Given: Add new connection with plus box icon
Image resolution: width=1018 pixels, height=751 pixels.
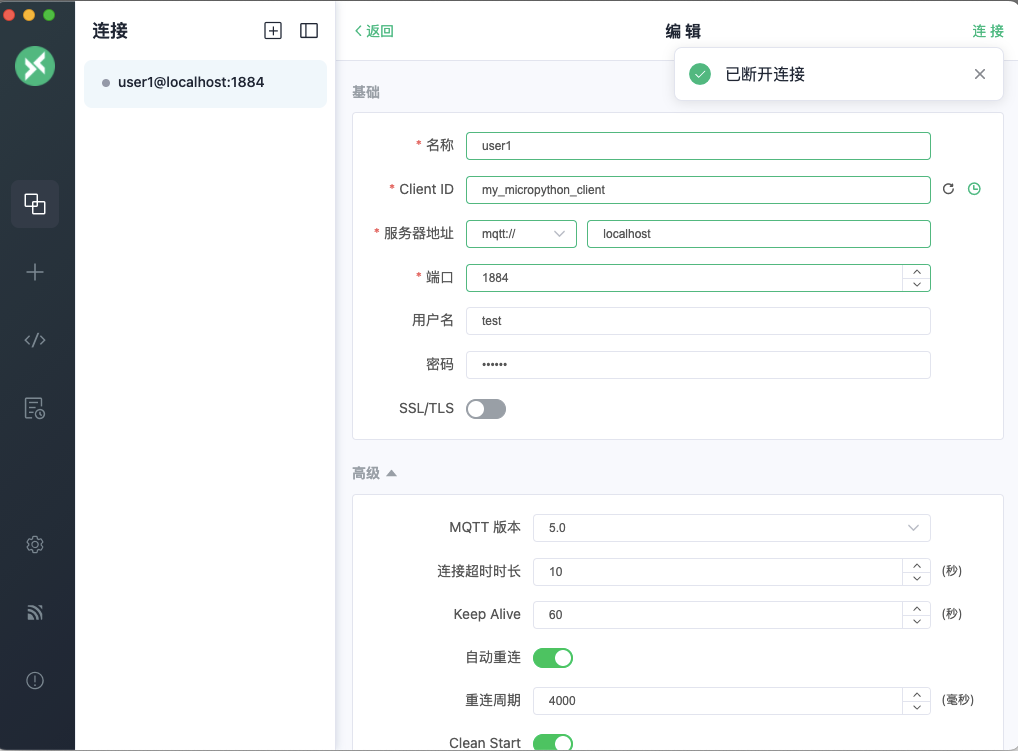Looking at the screenshot, I should pos(273,31).
